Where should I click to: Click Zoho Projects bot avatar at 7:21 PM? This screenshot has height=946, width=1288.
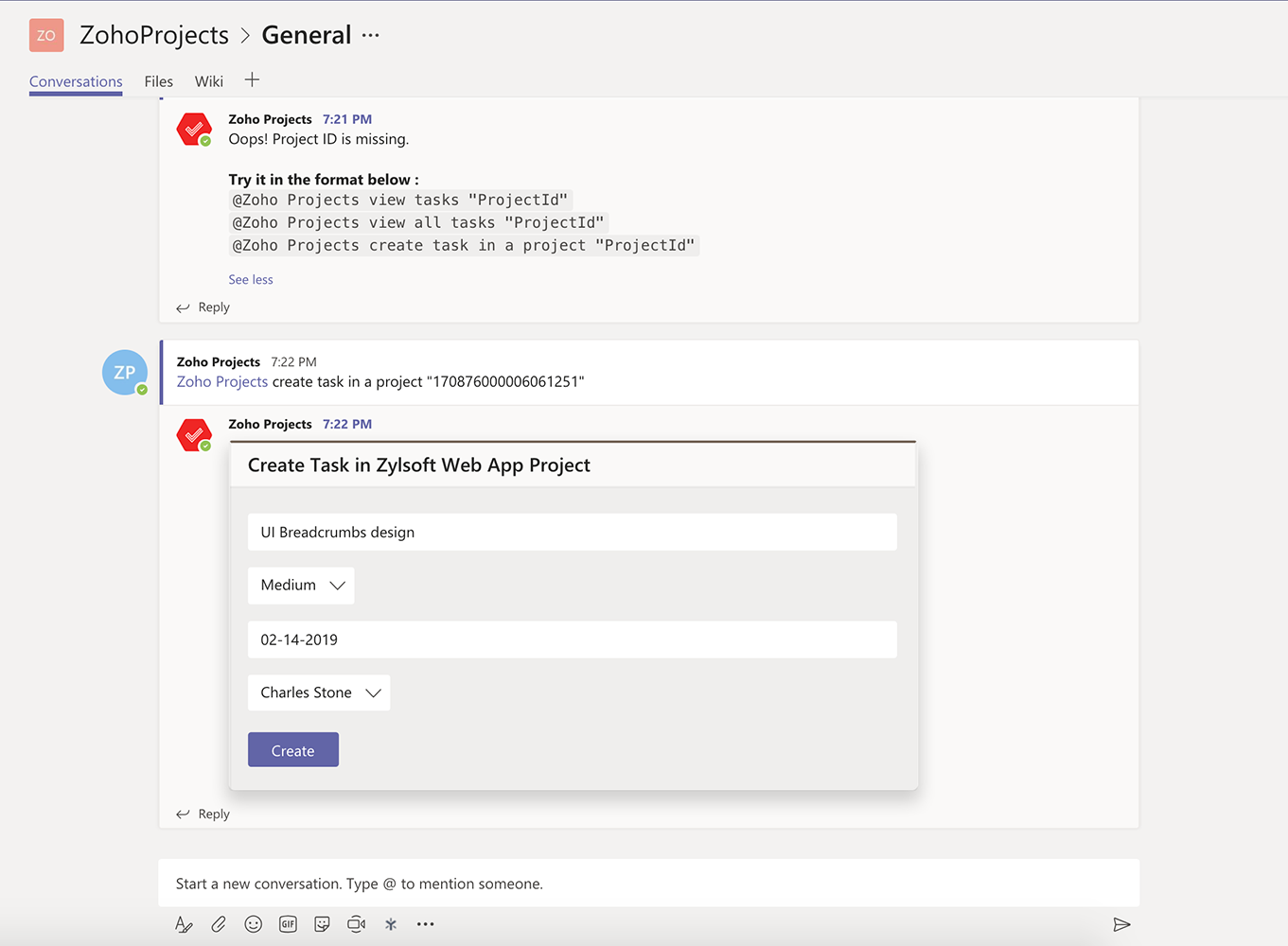[x=195, y=130]
